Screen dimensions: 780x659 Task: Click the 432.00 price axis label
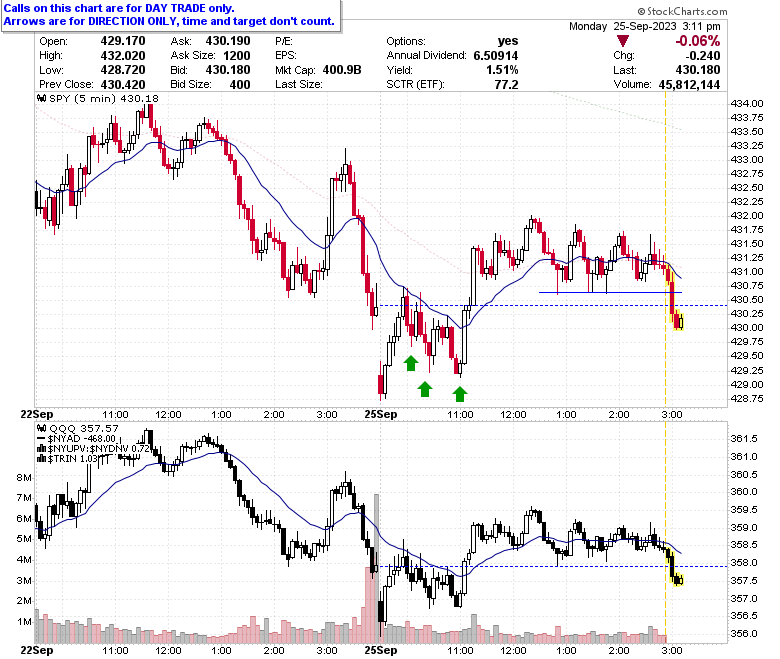tap(746, 215)
